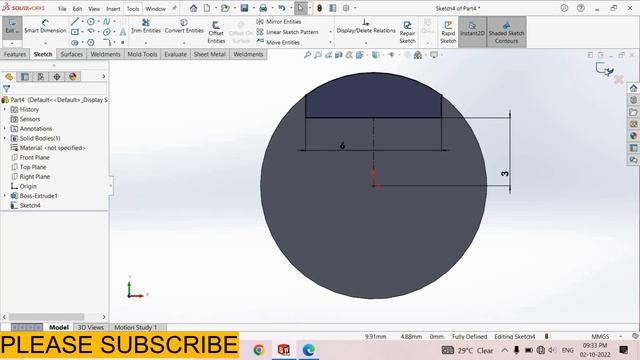The height and width of the screenshot is (360, 640).
Task: Open the Smart Dimension dropdown arrow
Action: pyautogui.click(x=45, y=42)
